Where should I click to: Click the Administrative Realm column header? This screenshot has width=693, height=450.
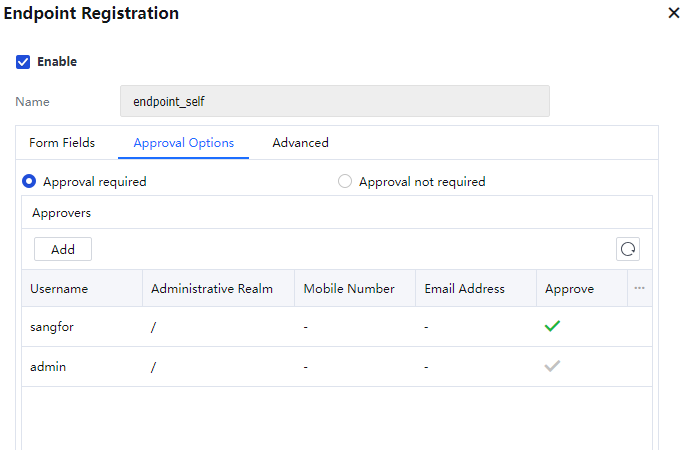pyautogui.click(x=212, y=289)
